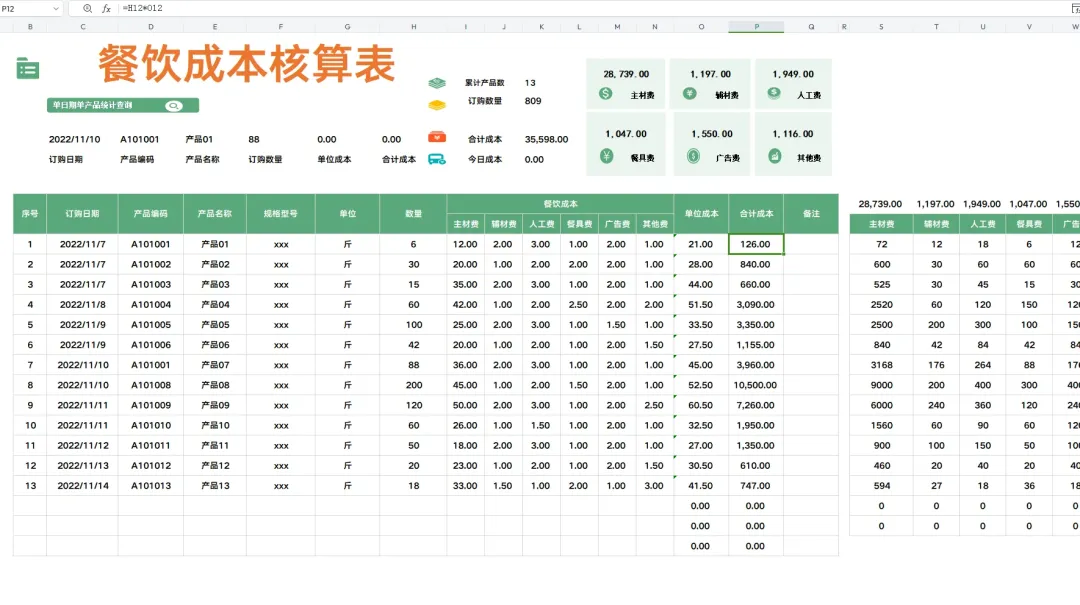Viewport: 1080px width, 605px height.
Task: Click query product code A101001 above 产品编码
Action: tap(140, 139)
